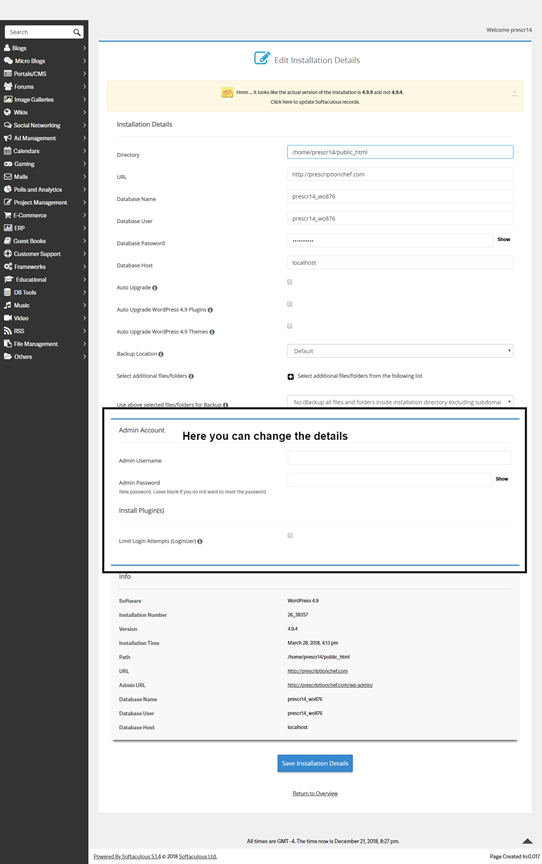Click the Wikis icon
The width and height of the screenshot is (542, 864).
pos(7,112)
